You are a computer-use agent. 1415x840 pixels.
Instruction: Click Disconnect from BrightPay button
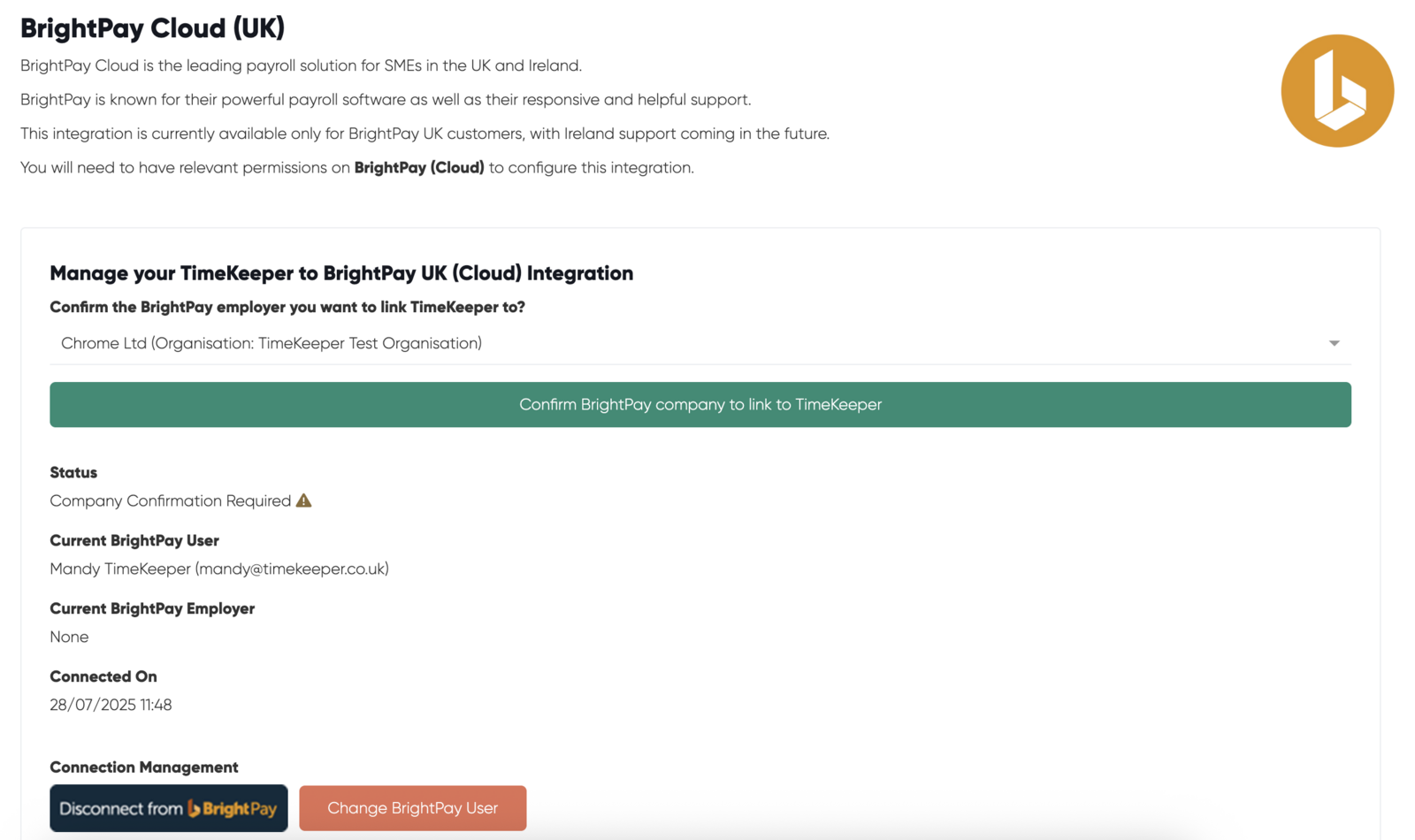click(169, 808)
